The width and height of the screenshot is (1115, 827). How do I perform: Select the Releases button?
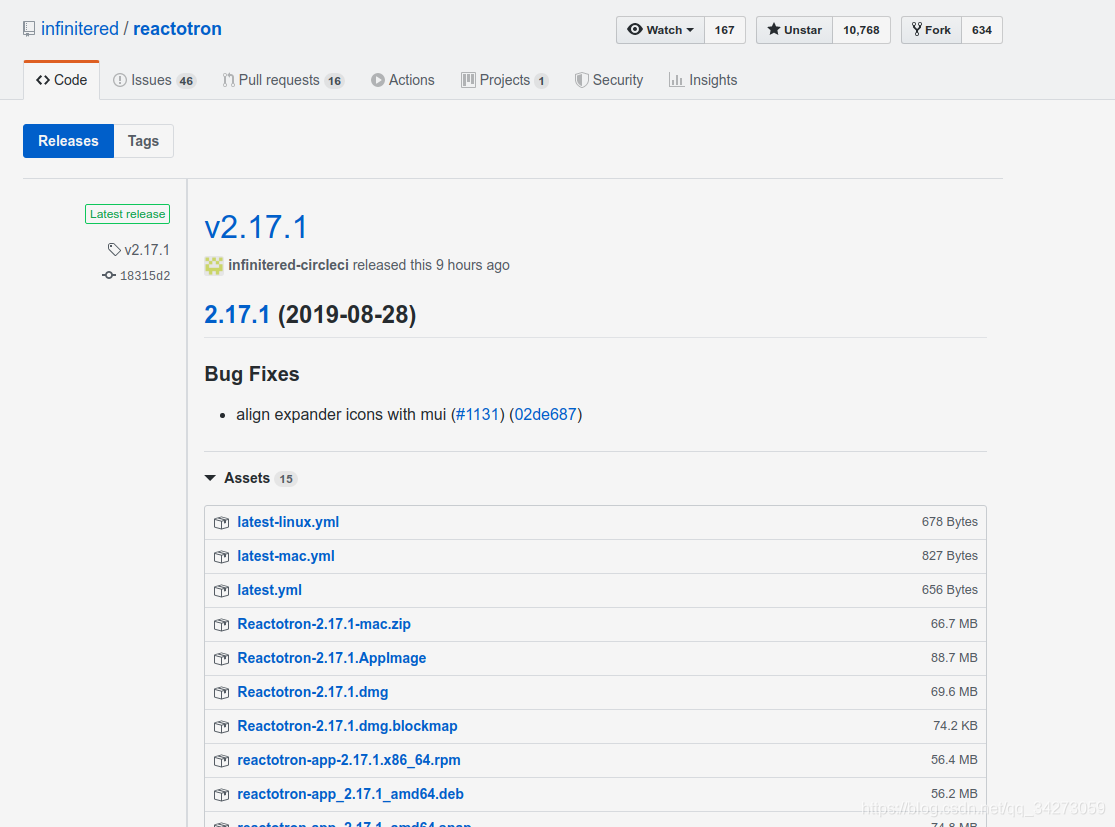(x=68, y=141)
